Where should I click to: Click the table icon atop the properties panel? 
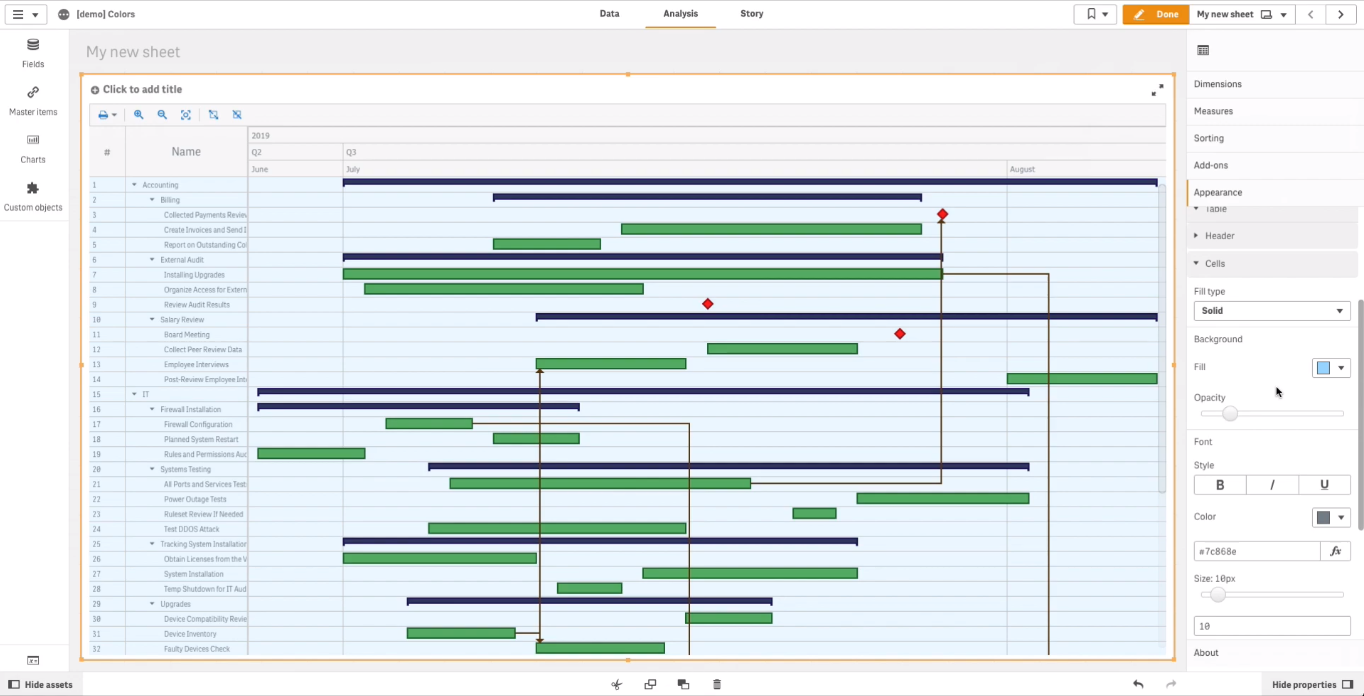pos(1203,50)
